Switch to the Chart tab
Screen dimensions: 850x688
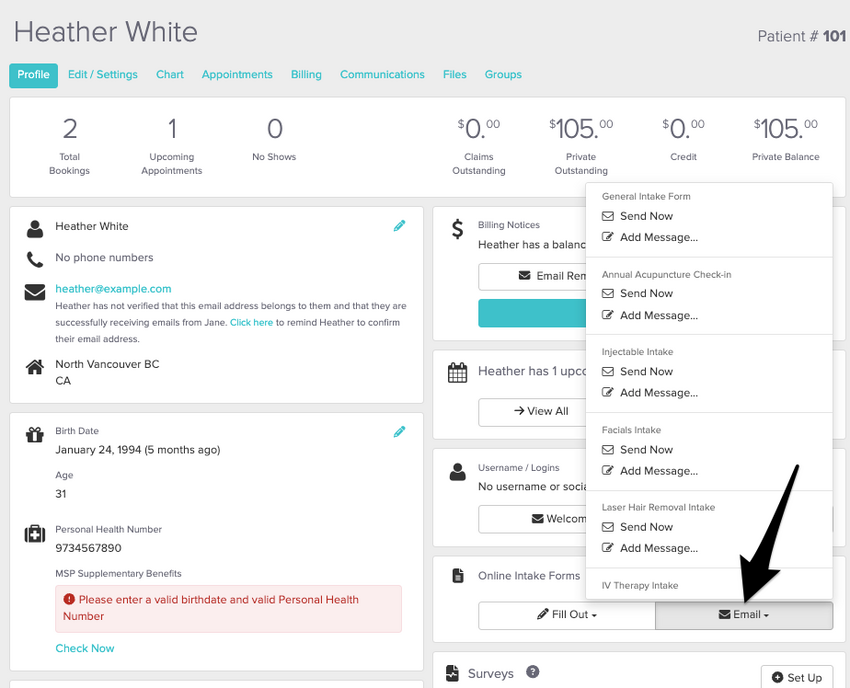point(170,74)
